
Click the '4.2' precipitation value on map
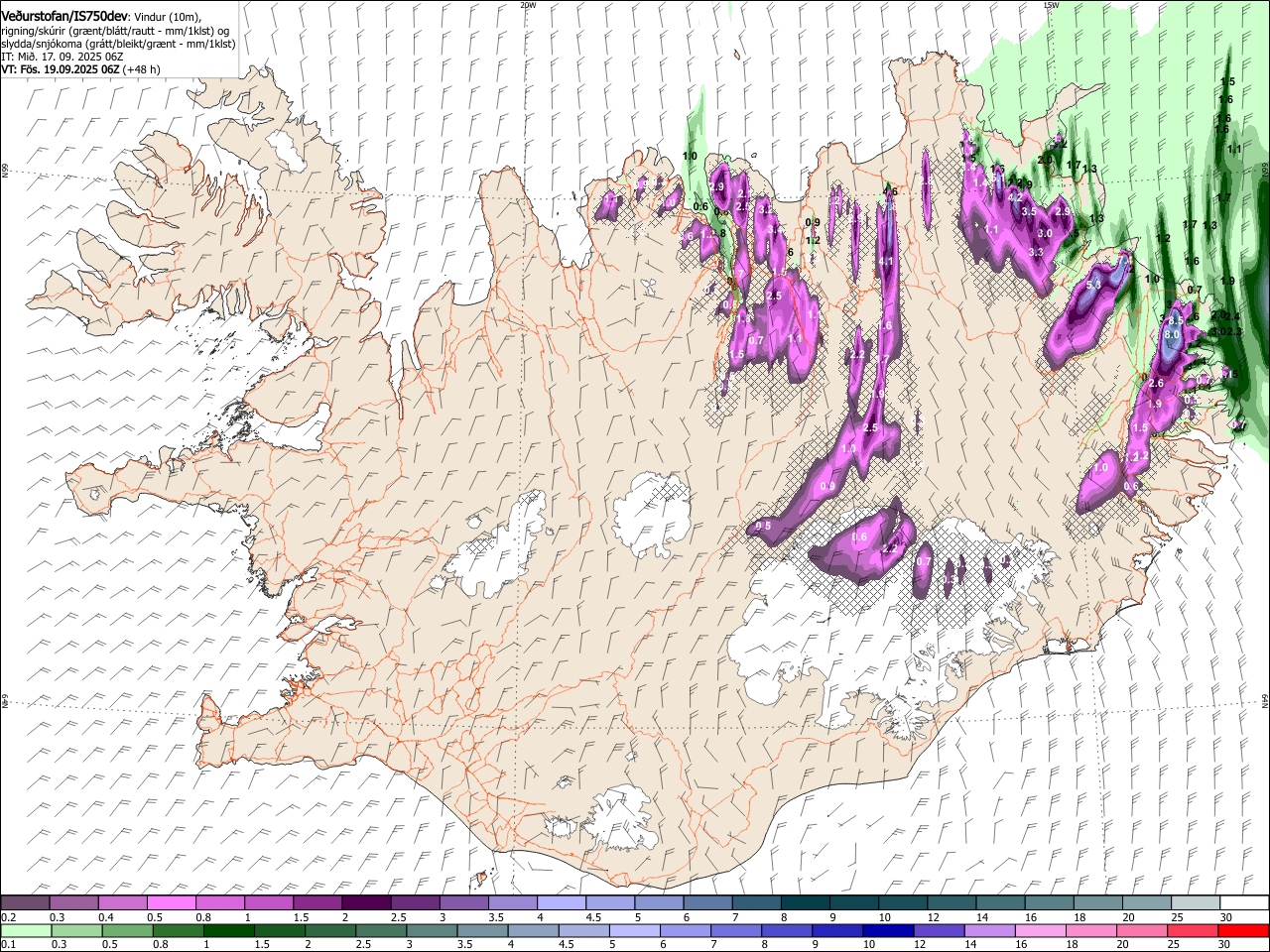(x=1015, y=198)
